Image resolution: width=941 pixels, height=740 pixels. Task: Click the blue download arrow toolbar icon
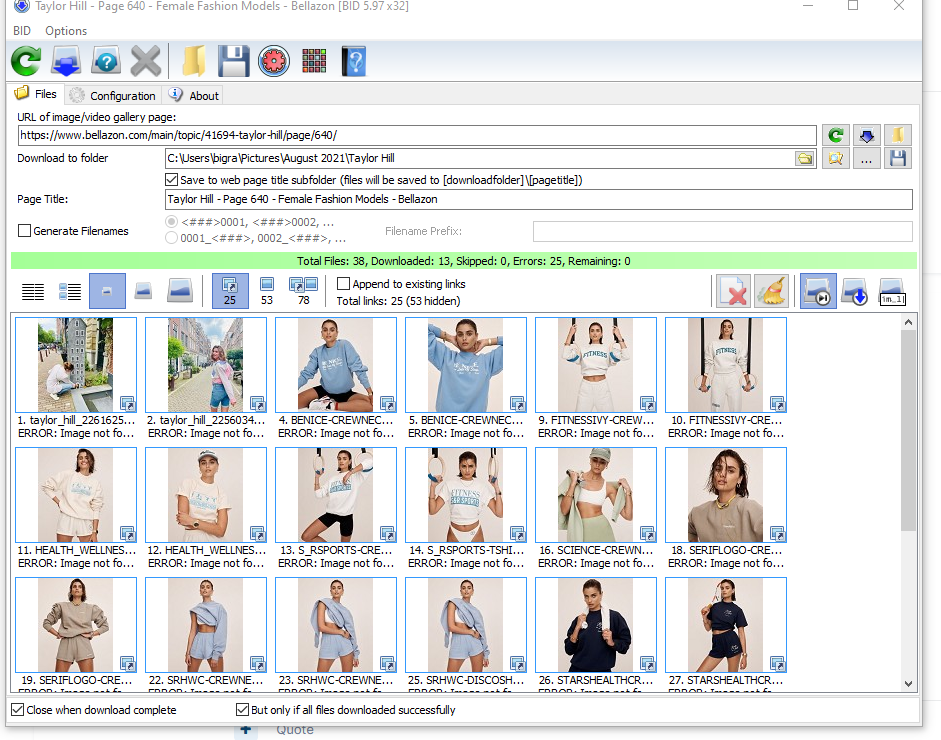(x=66, y=61)
